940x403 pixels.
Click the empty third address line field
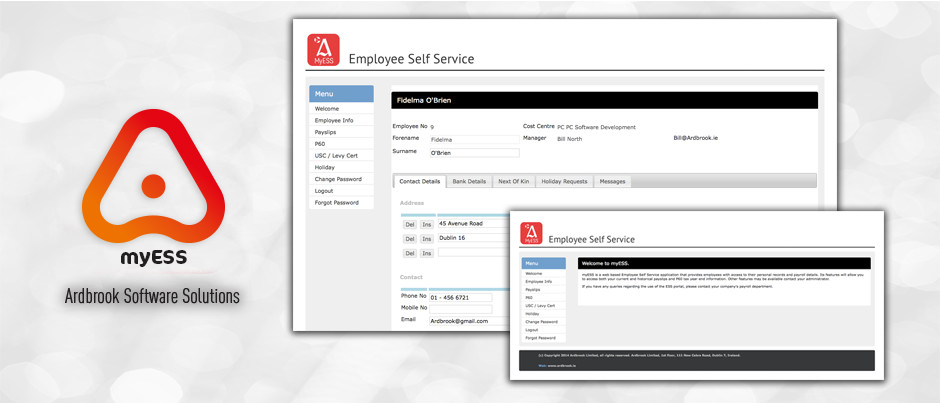pyautogui.click(x=474, y=252)
